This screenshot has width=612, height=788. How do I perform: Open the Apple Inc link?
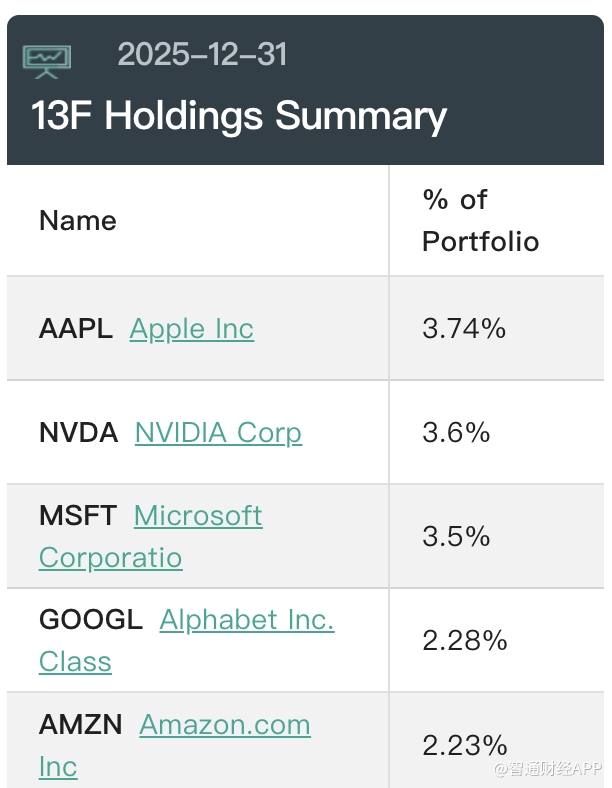(x=192, y=329)
